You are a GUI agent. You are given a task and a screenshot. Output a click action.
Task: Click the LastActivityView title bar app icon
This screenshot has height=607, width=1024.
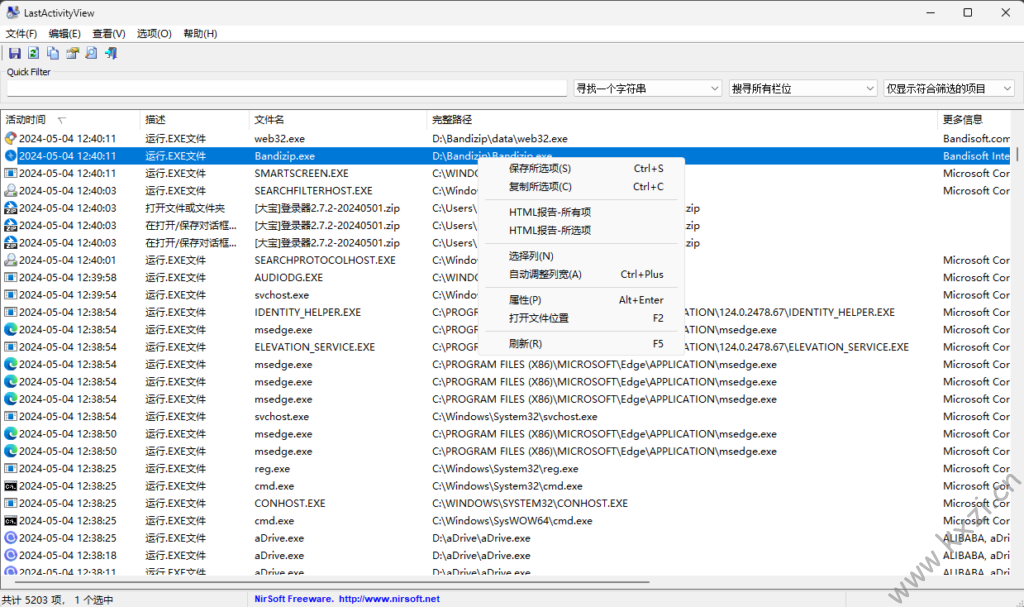tap(12, 12)
